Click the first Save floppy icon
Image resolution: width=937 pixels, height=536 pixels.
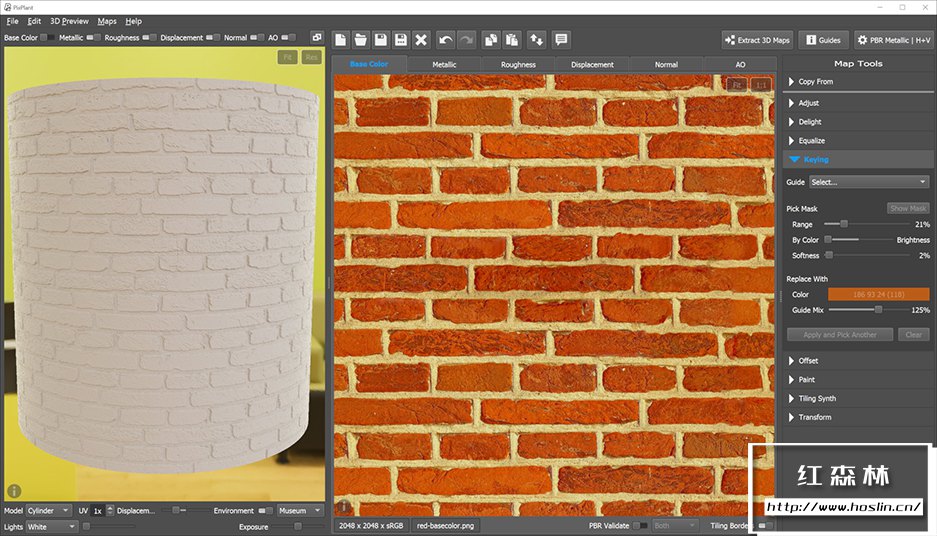[381, 40]
